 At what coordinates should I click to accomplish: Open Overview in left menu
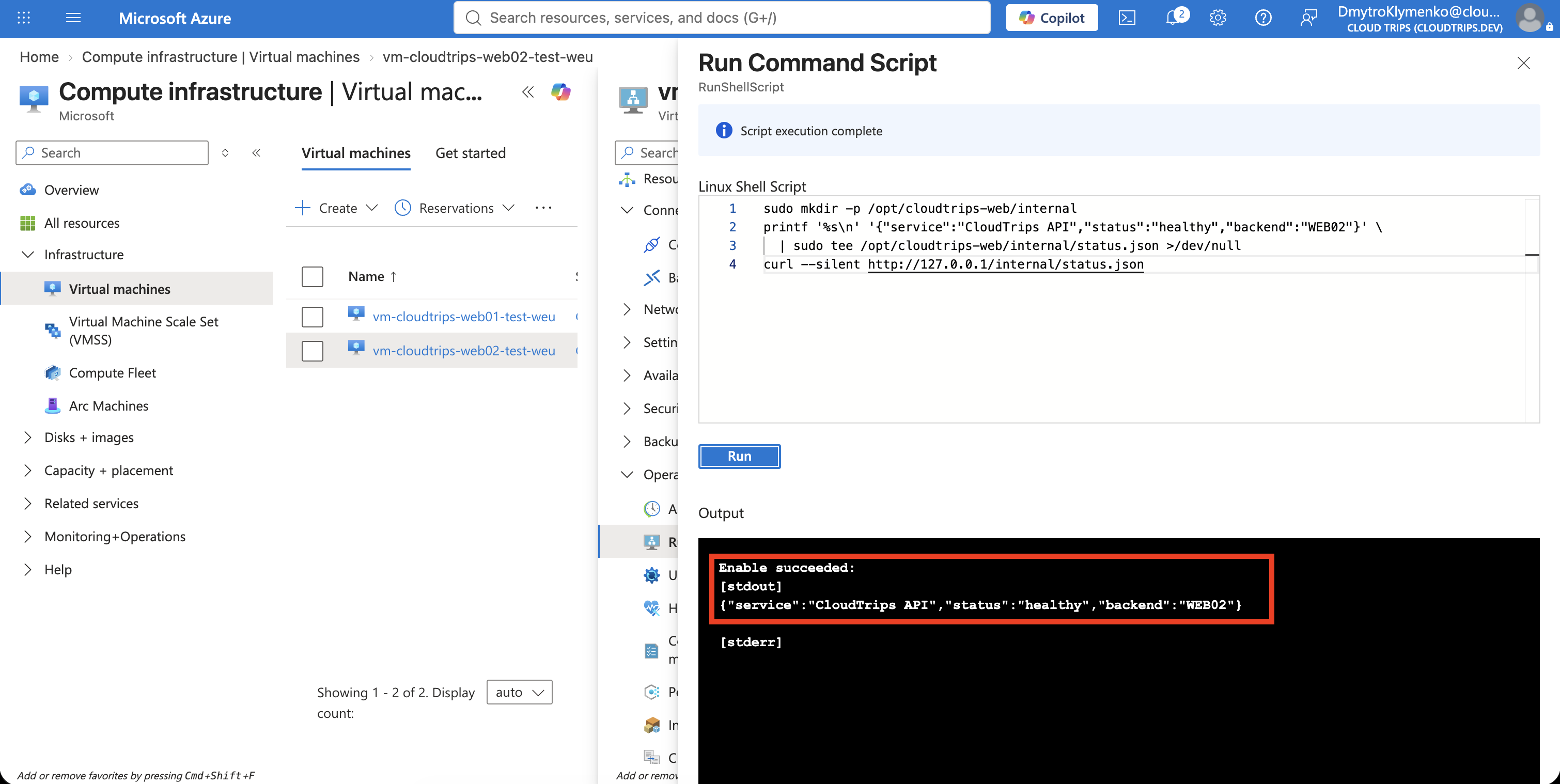pos(71,190)
